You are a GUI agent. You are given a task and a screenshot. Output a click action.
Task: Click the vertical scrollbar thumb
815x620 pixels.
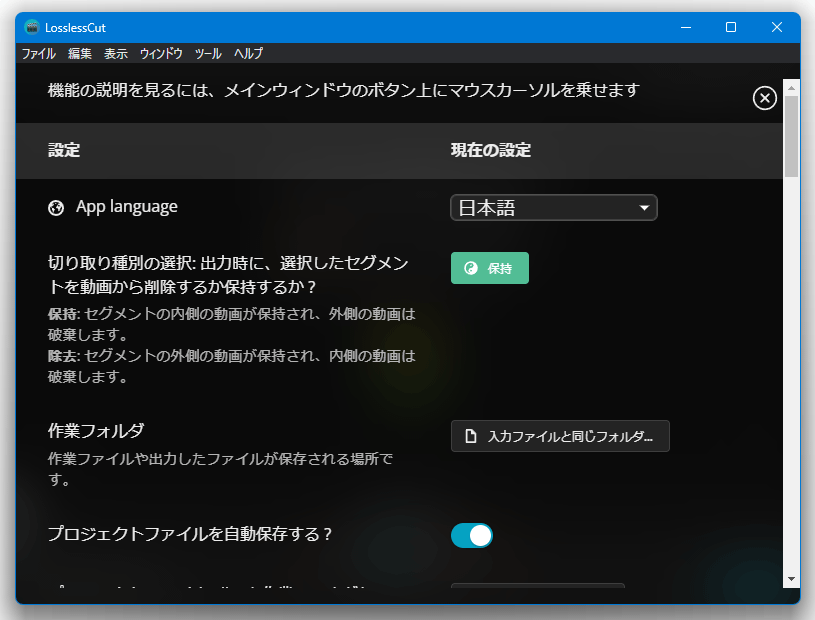tap(791, 137)
